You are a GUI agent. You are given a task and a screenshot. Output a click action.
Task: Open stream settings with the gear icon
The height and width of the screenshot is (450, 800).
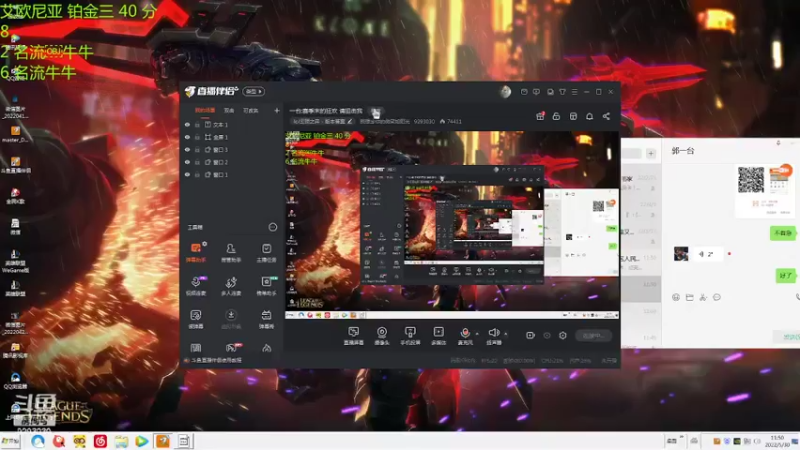coord(563,335)
